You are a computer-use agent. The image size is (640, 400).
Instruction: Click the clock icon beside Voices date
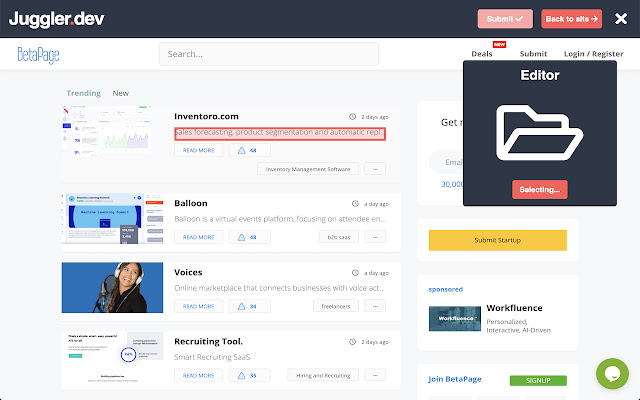[x=355, y=273]
